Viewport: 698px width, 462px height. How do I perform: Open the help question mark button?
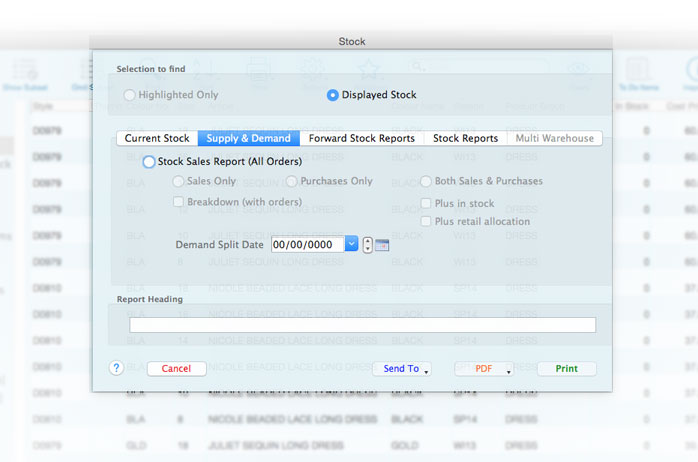tap(116, 368)
